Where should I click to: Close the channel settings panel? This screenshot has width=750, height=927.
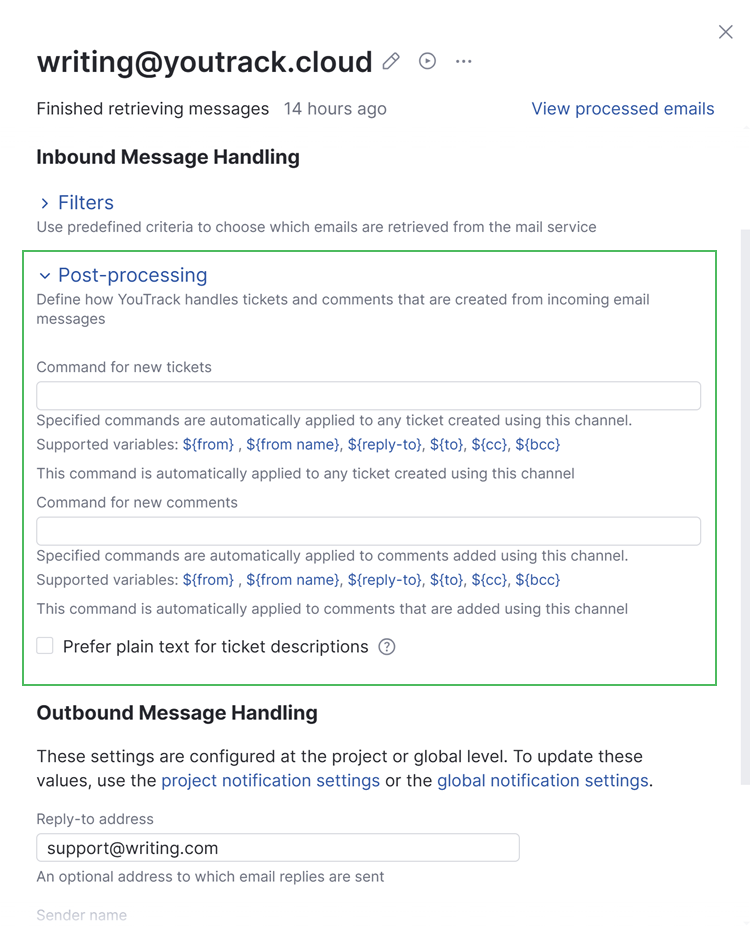tap(726, 32)
